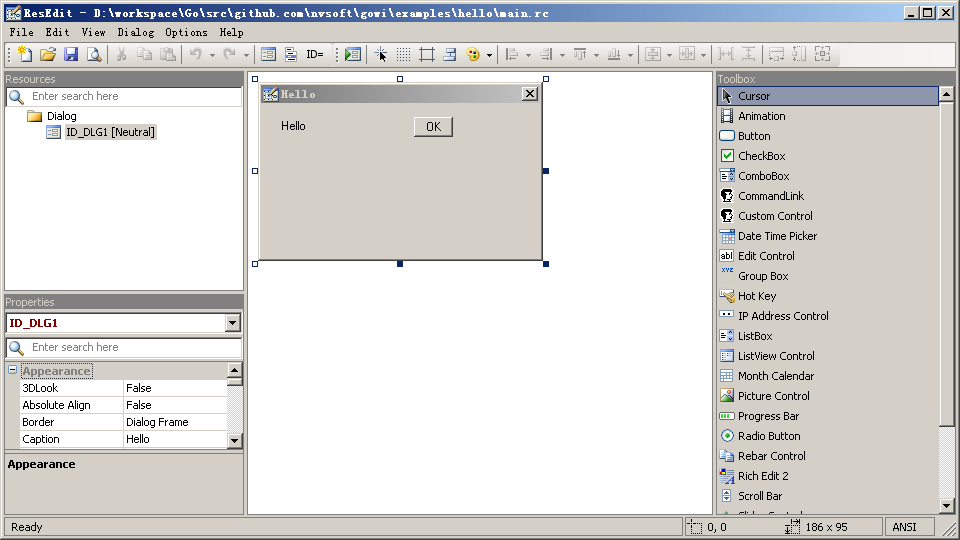Activate the Cursor tool in Toolbox
The image size is (960, 540).
click(828, 96)
